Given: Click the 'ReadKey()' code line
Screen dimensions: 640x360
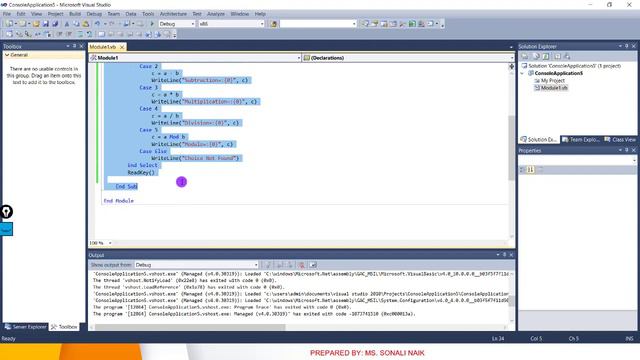Looking at the screenshot, I should point(141,173).
